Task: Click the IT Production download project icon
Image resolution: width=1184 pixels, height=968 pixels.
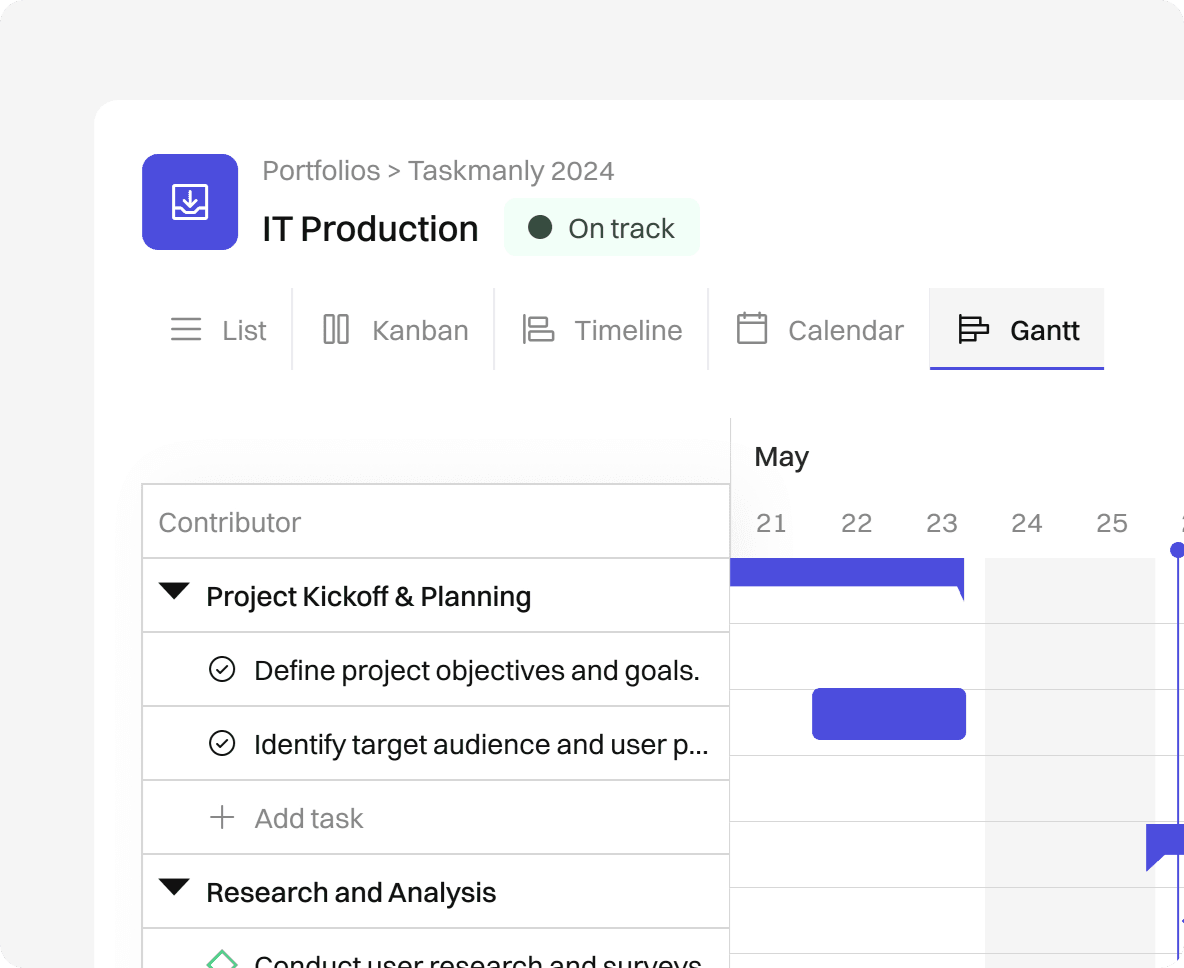Action: (190, 202)
